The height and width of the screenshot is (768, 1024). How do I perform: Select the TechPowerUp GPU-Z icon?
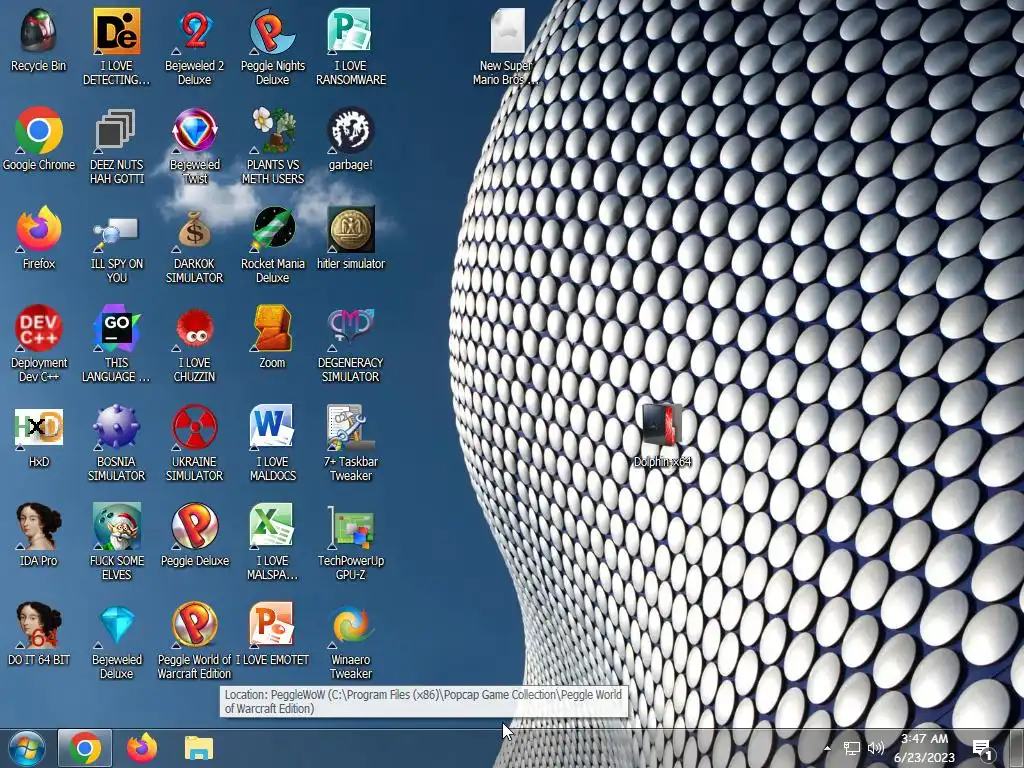coord(350,526)
